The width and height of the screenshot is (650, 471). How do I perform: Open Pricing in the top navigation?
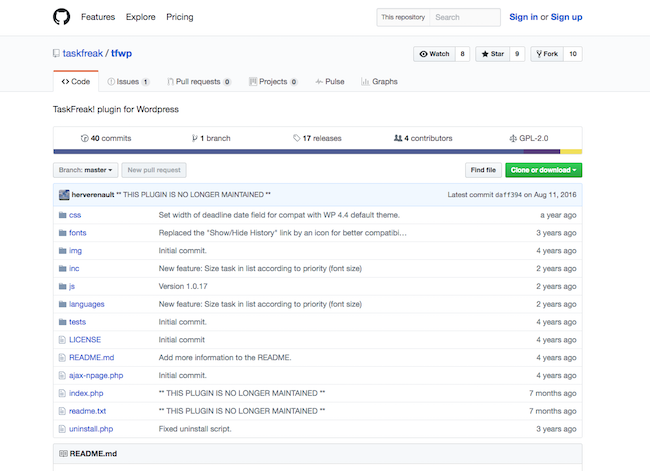pos(179,17)
